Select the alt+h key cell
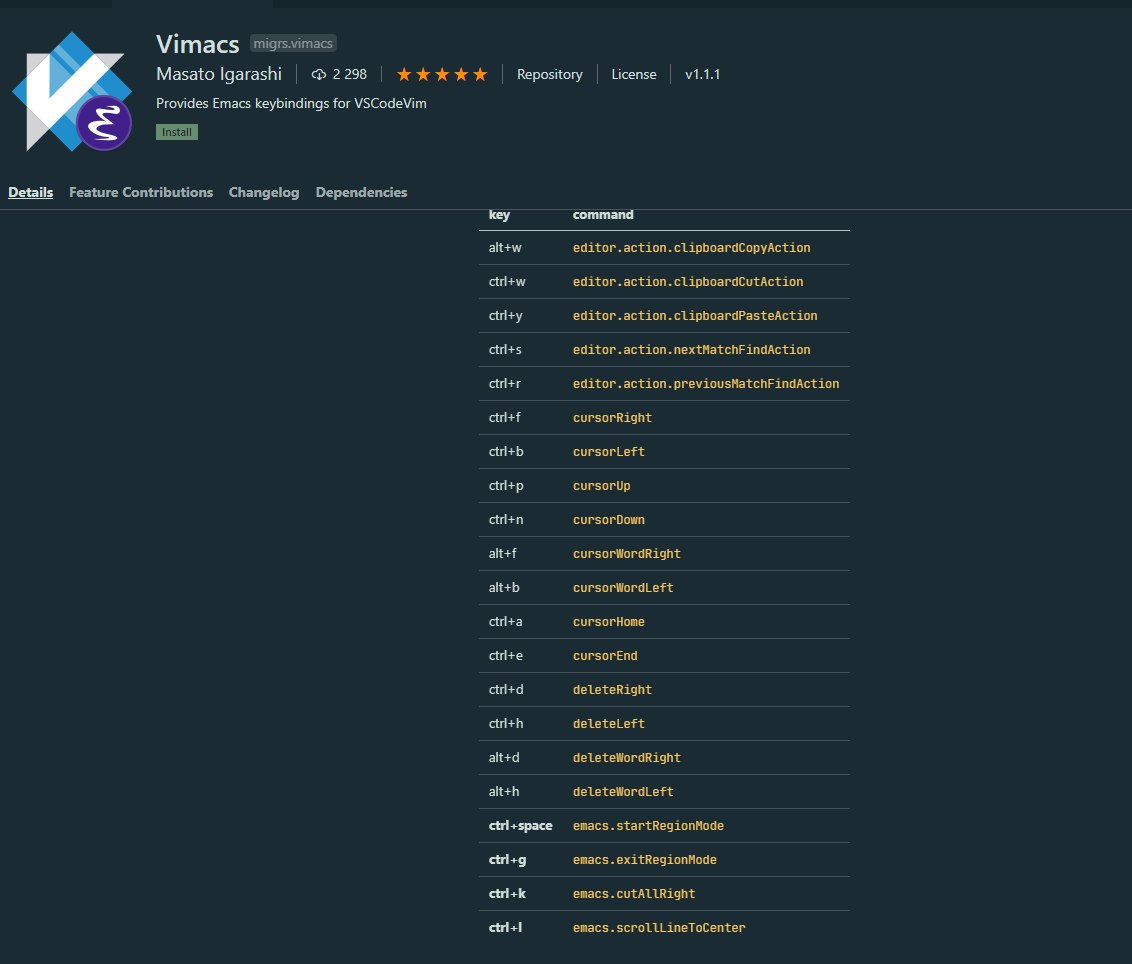Screen dimensions: 1132x964 click(x=504, y=791)
